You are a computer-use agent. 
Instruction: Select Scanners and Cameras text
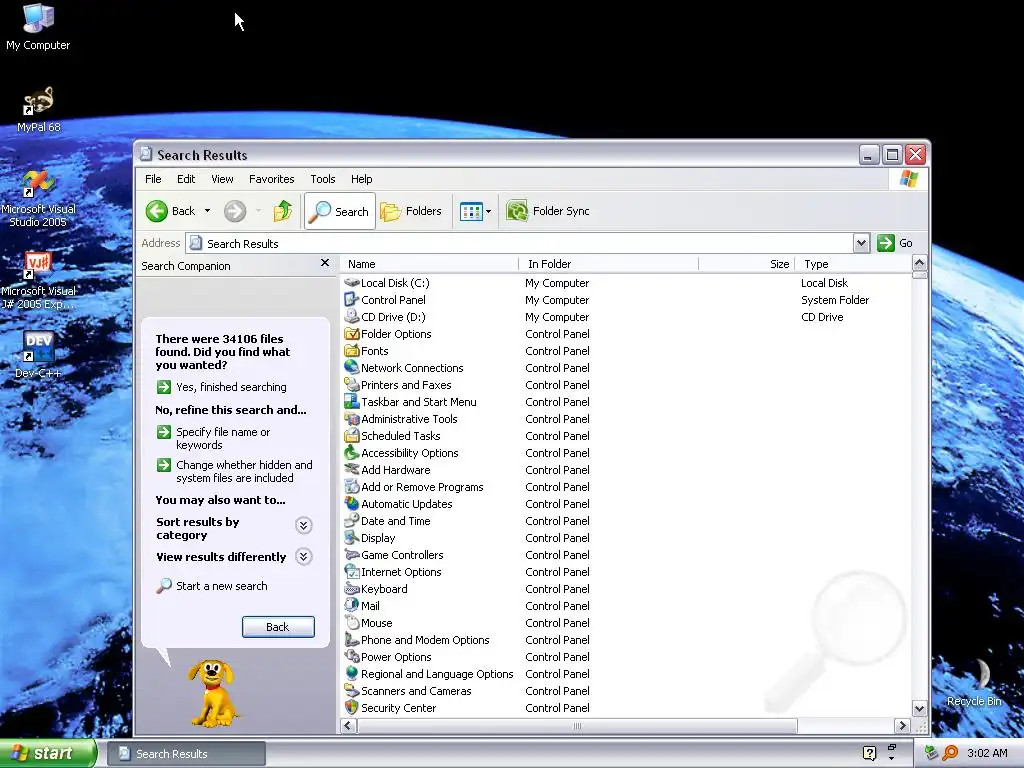(416, 691)
